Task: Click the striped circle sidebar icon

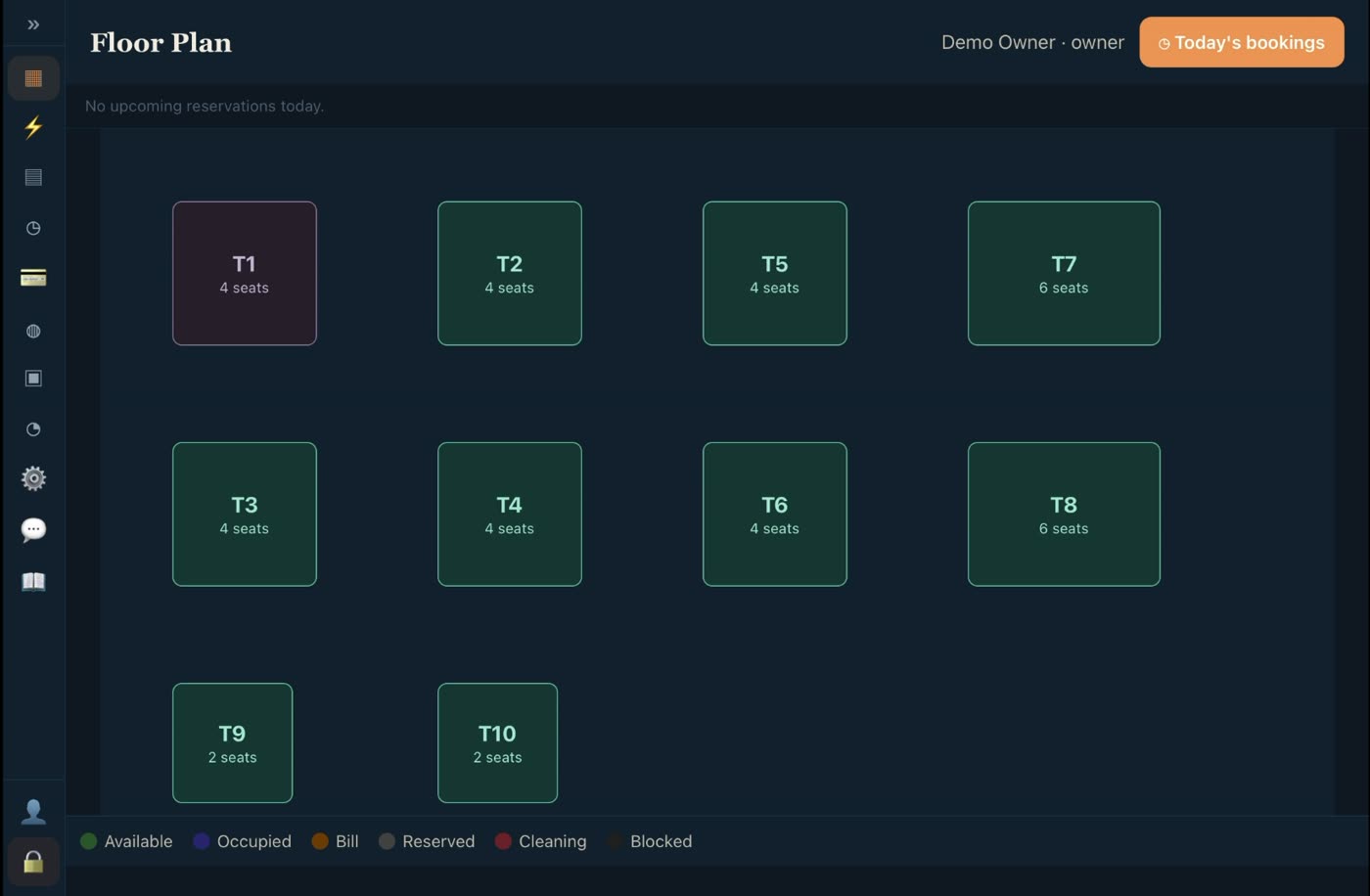Action: pyautogui.click(x=33, y=331)
